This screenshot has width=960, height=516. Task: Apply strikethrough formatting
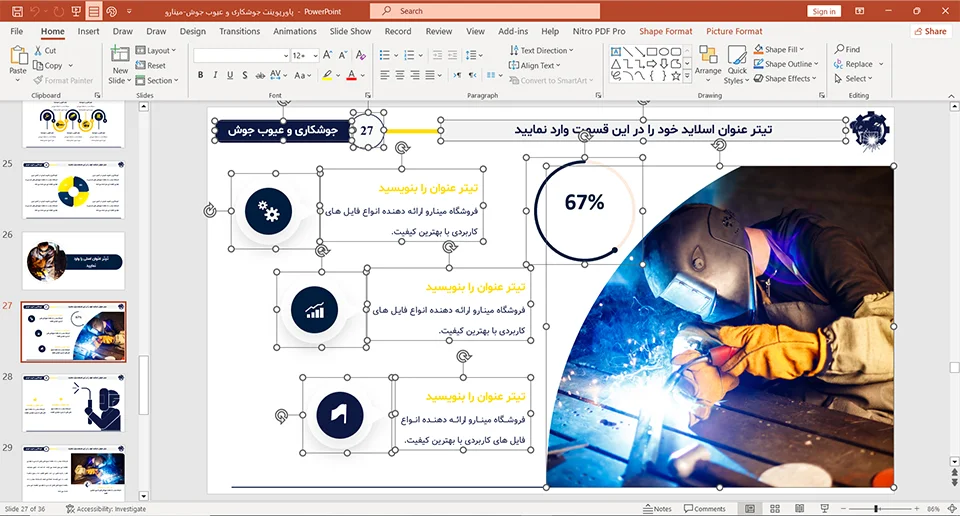point(260,75)
